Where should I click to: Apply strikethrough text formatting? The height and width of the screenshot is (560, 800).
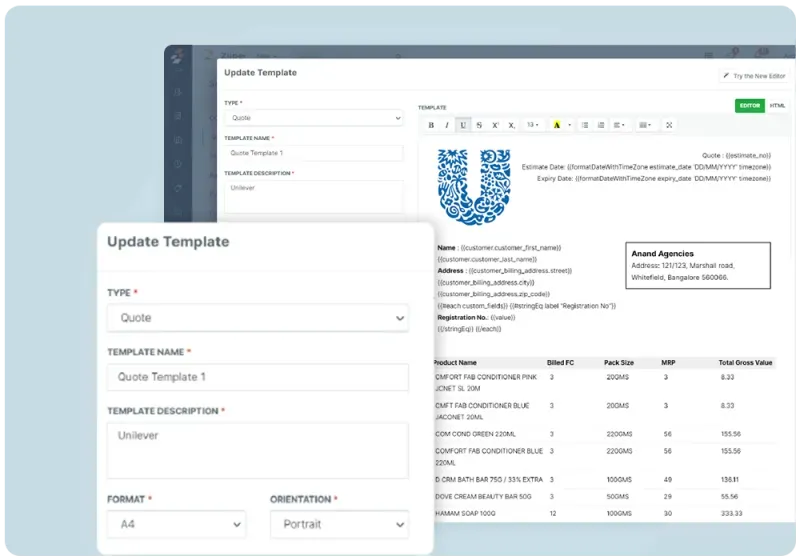(x=479, y=125)
